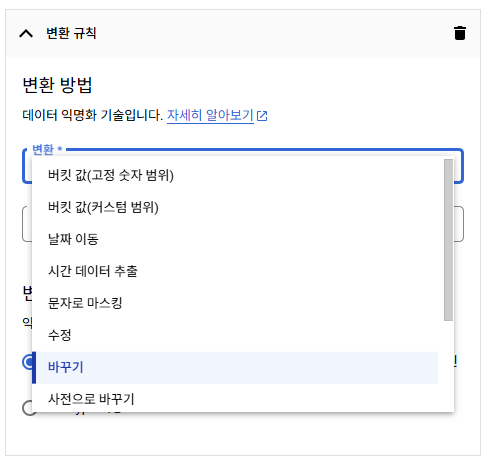The image size is (489, 462).
Task: Open the 자세히 알아보기 link
Action: (x=210, y=115)
